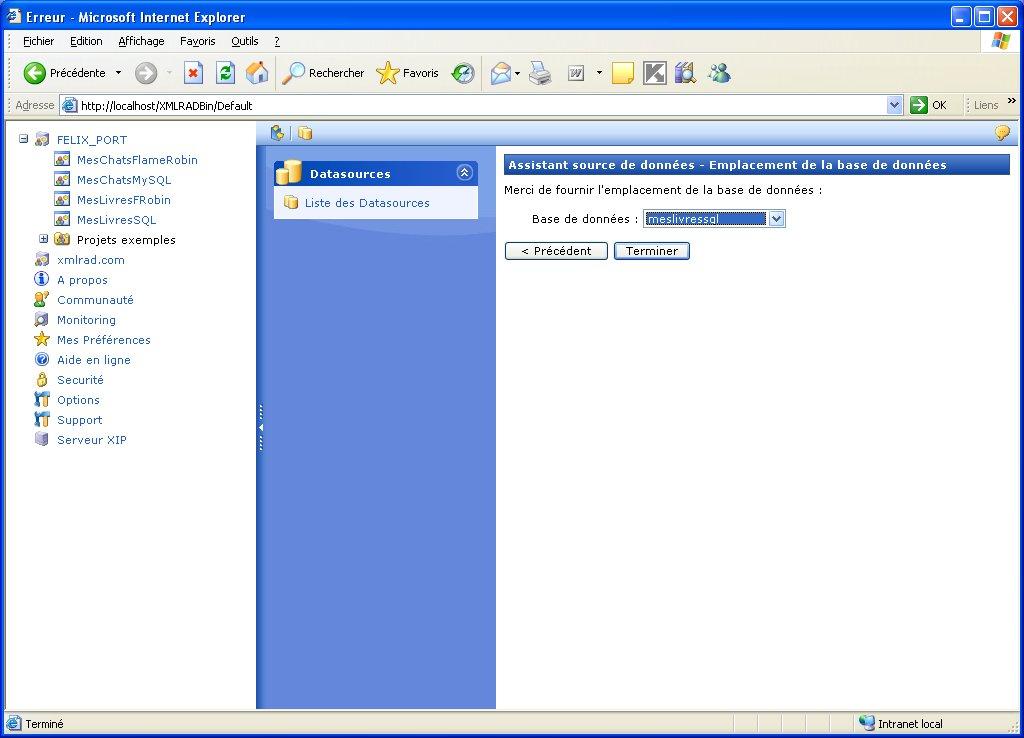The image size is (1024, 738).
Task: Click the address bar URL field
Action: click(x=480, y=105)
